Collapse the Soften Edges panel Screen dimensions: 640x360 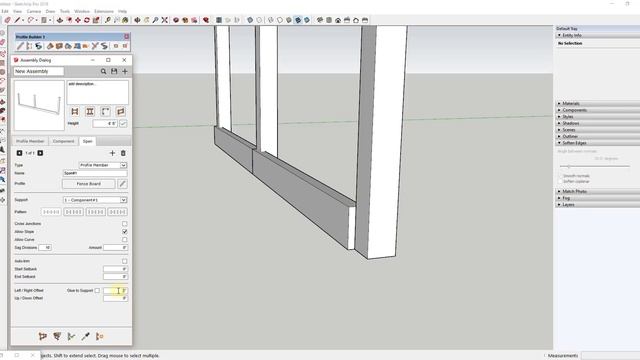point(598,143)
